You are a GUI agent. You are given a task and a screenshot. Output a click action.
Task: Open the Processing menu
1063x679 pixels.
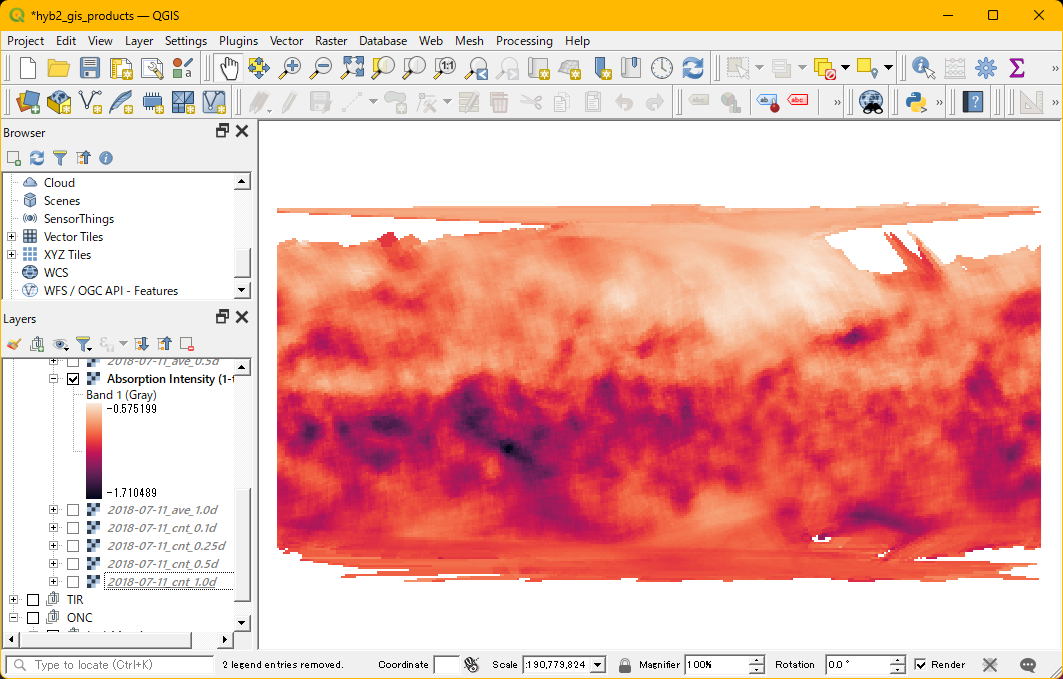[x=524, y=41]
